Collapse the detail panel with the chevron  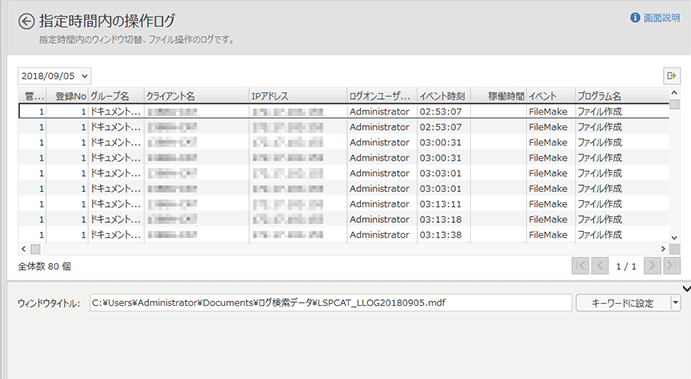click(x=686, y=289)
